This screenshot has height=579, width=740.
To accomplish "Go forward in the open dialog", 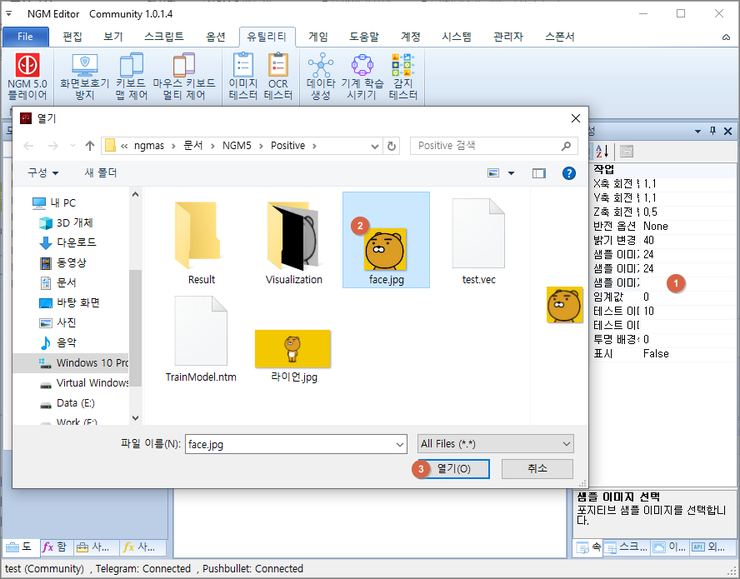I will tap(53, 146).
